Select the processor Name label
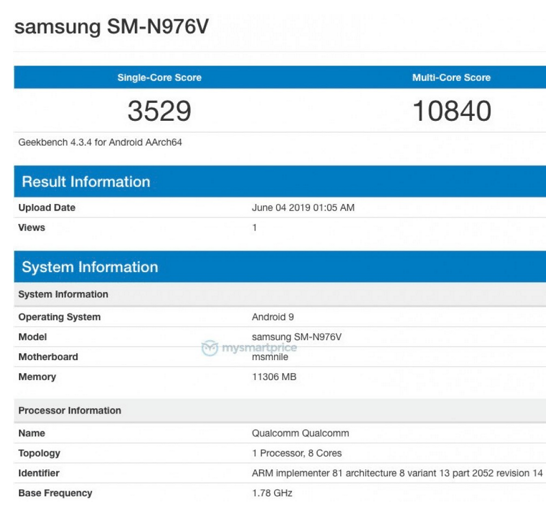560x514 pixels. [x=31, y=433]
